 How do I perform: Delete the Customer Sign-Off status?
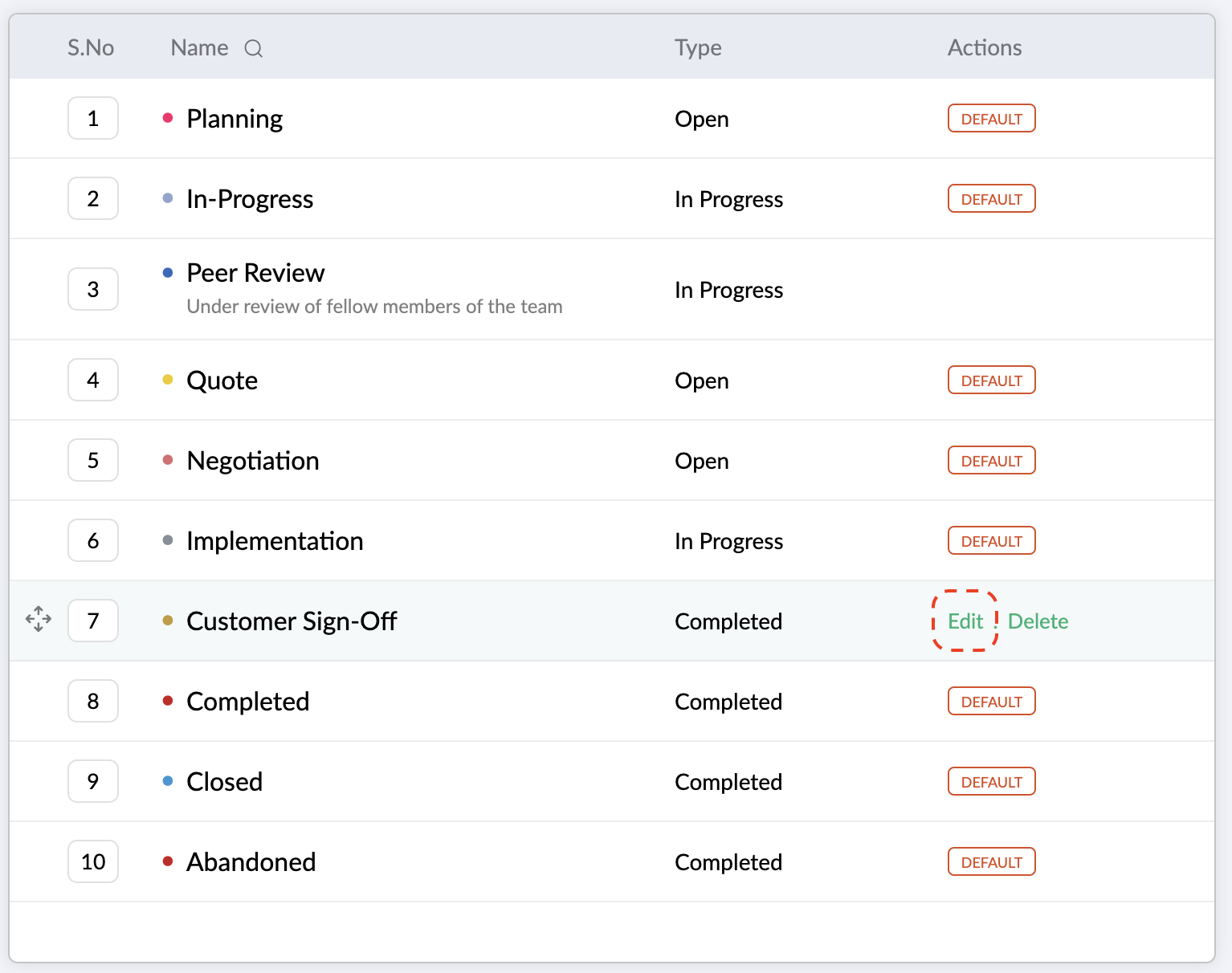[1038, 621]
